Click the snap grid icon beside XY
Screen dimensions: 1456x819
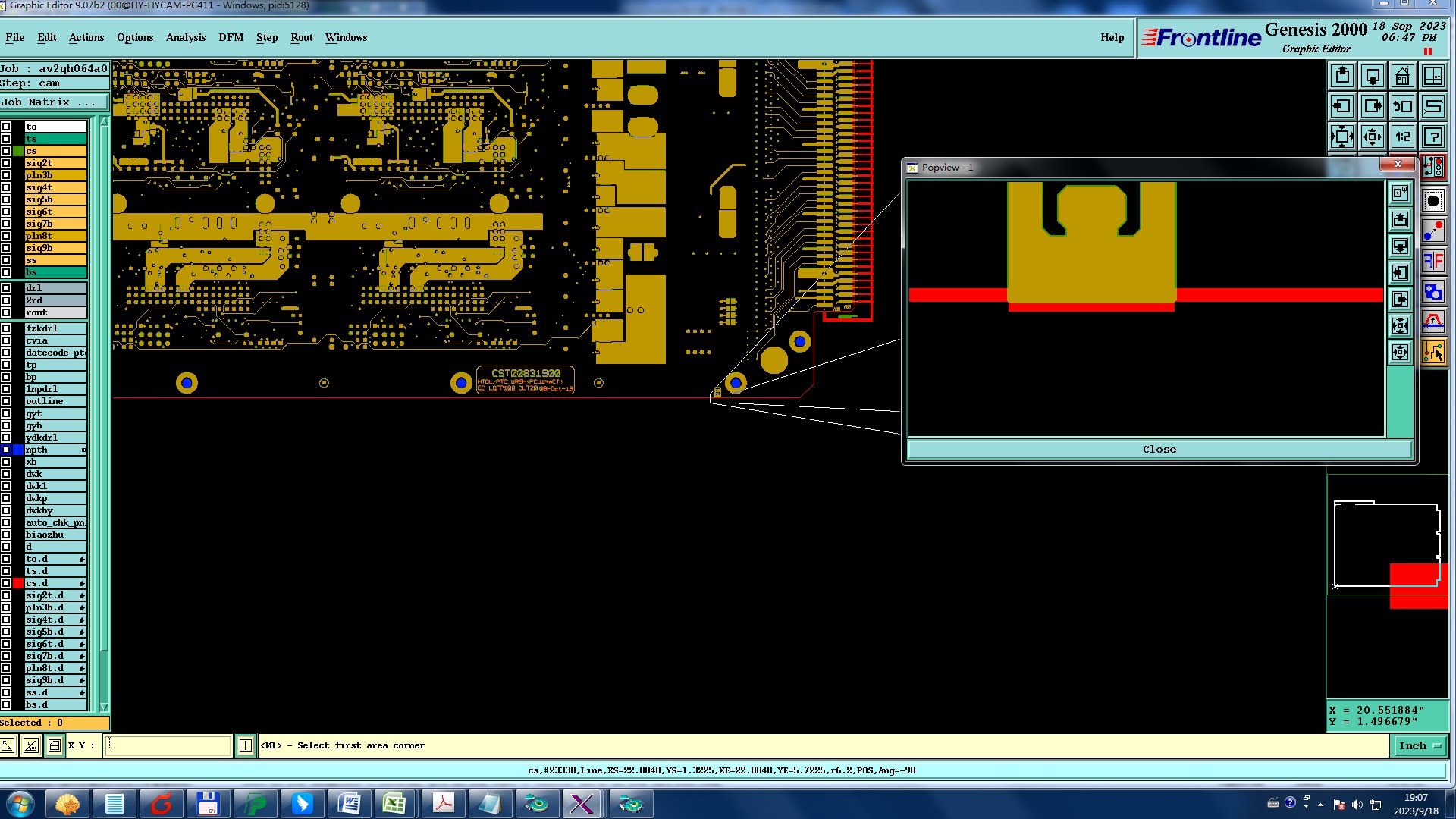tap(55, 746)
